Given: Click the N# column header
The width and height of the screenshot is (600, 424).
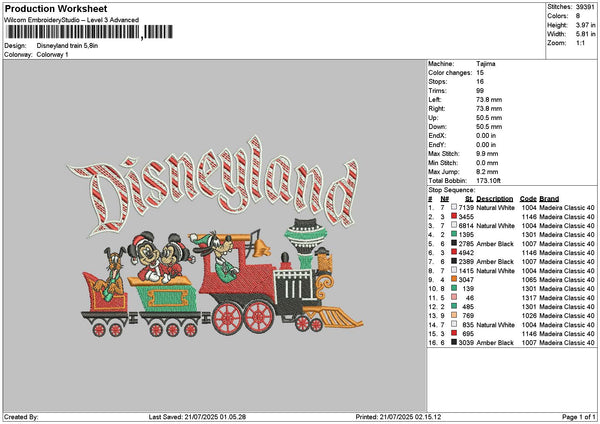Looking at the screenshot, I should point(444,199).
